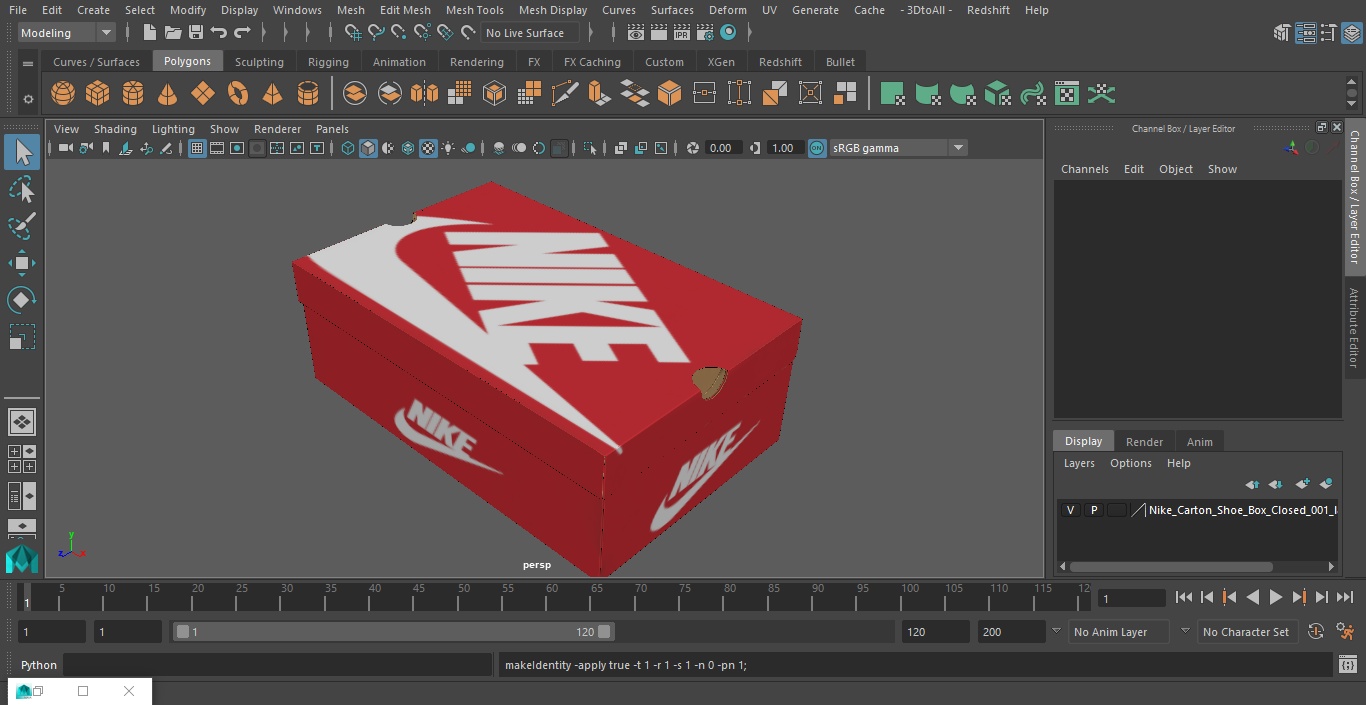Click the Save Scene disk icon
The height and width of the screenshot is (705, 1366).
click(x=196, y=33)
